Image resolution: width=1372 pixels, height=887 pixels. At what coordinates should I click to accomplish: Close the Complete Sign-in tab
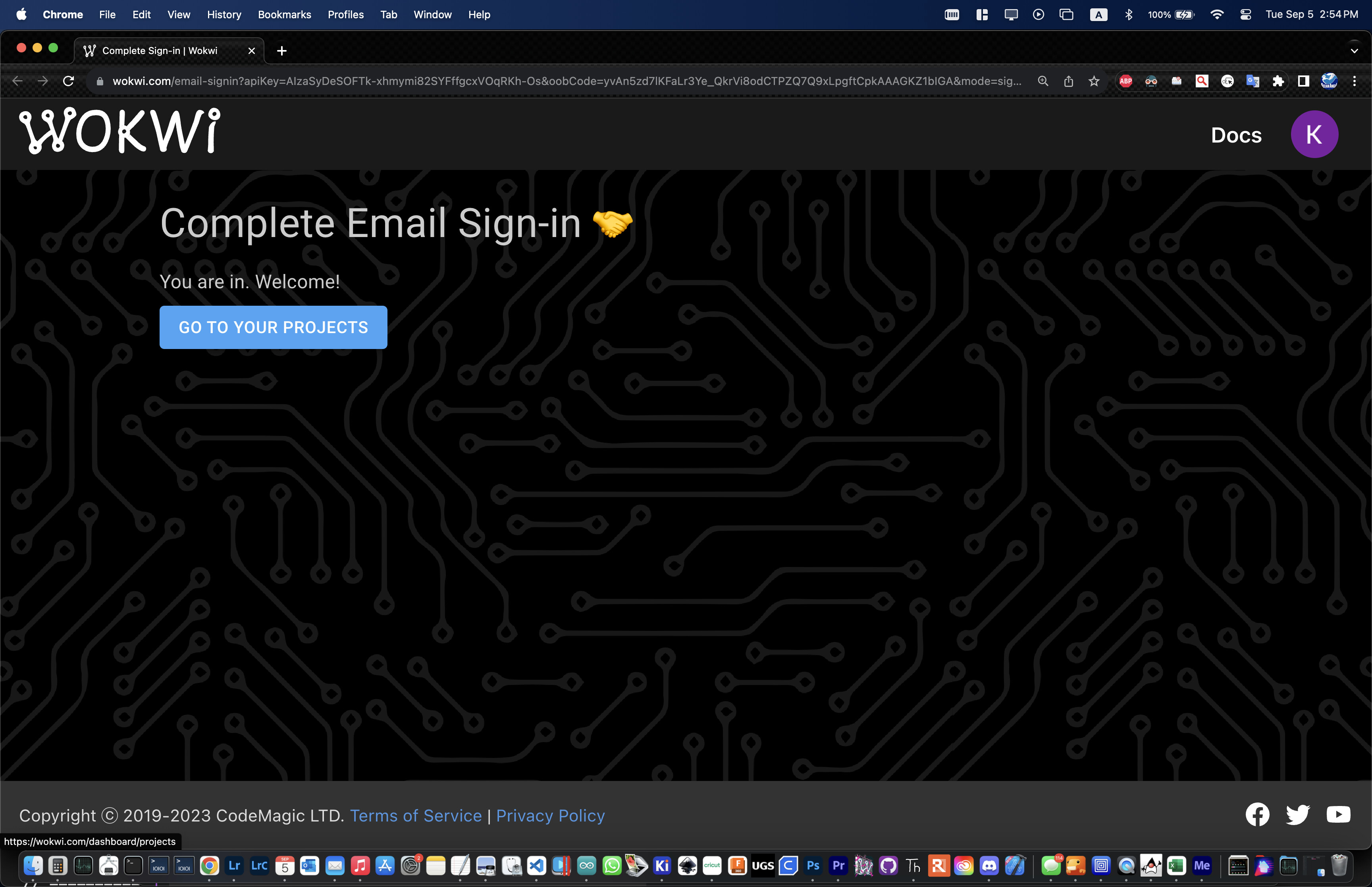coord(252,51)
